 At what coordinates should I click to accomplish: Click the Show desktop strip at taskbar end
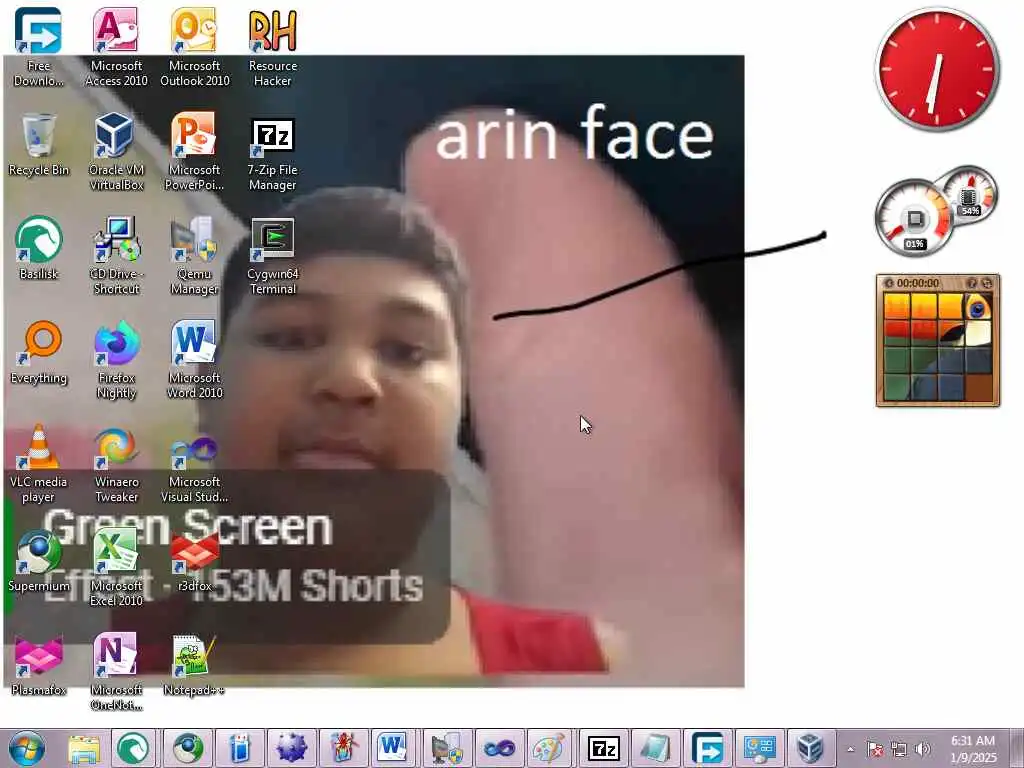coord(1017,748)
